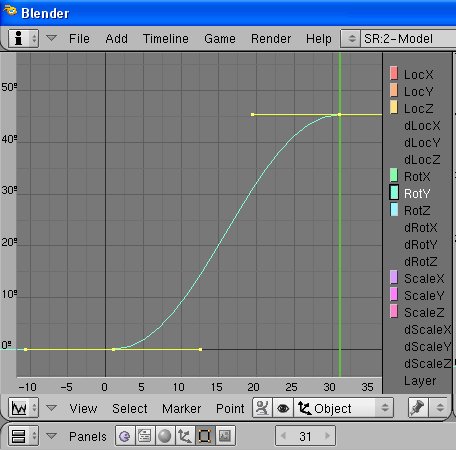Click the Logic context icon in Panels
The height and width of the screenshot is (450, 456).
point(125,436)
